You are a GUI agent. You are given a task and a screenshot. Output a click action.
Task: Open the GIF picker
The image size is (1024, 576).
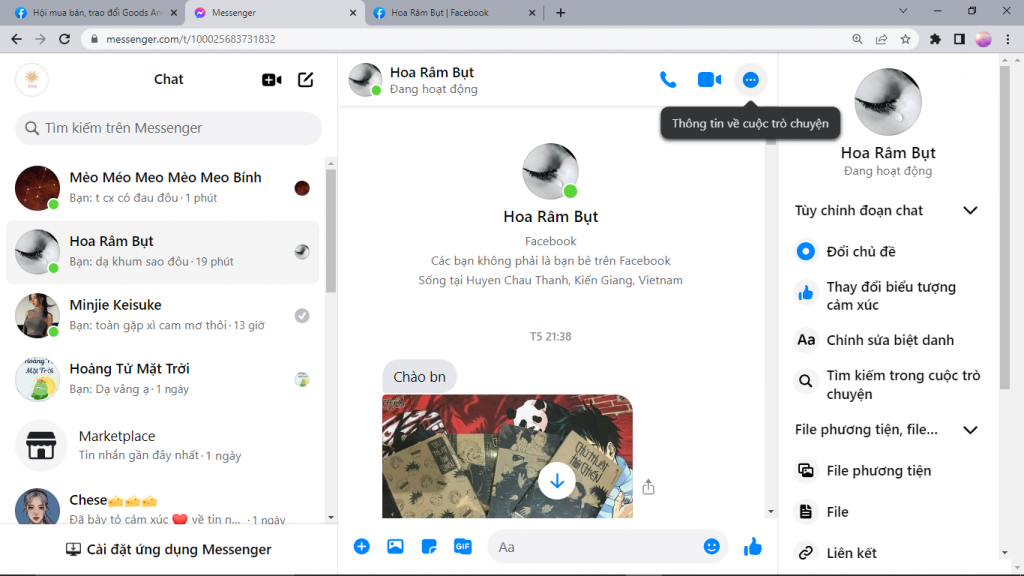[462, 547]
